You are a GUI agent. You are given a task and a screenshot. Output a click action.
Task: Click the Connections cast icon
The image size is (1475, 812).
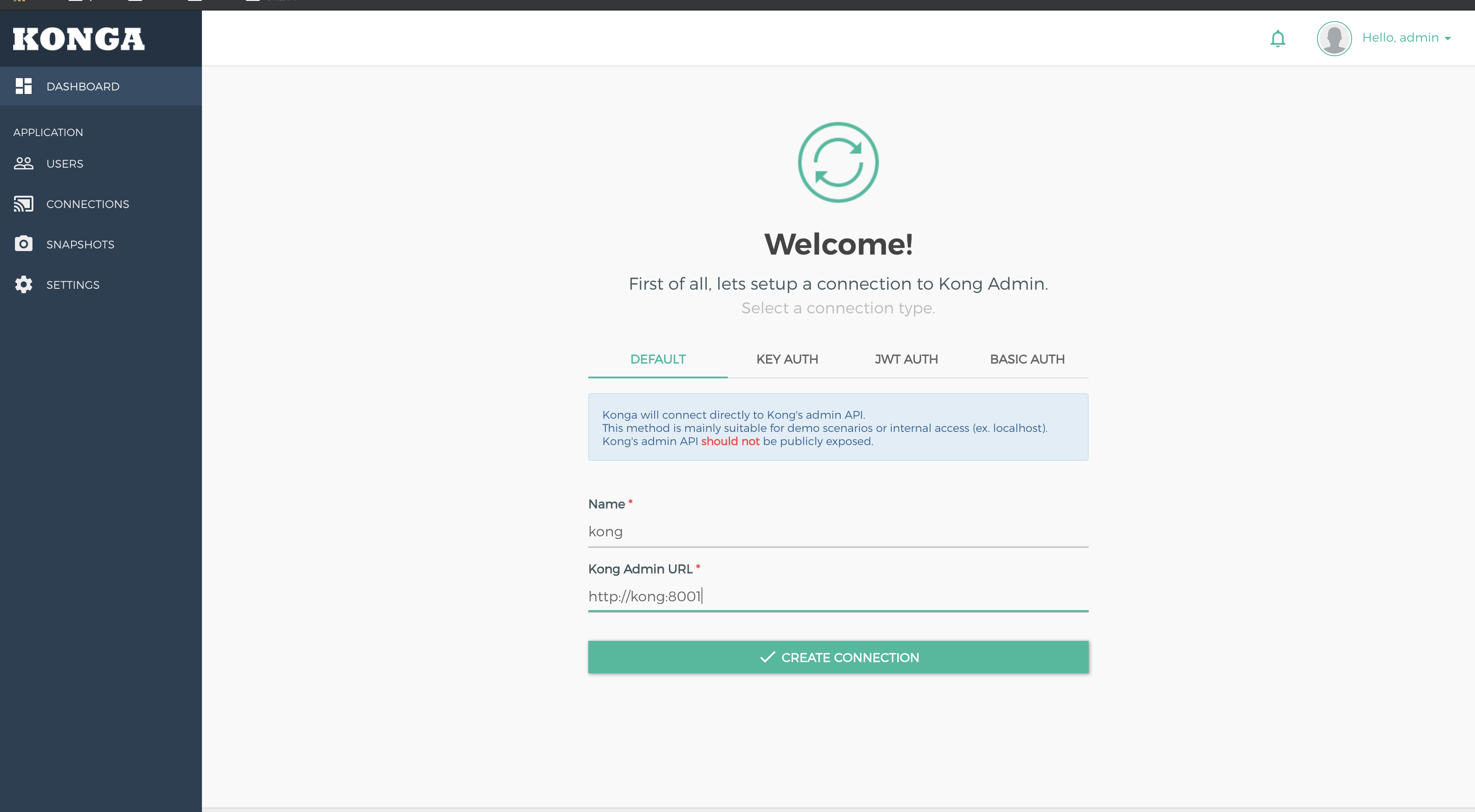23,204
